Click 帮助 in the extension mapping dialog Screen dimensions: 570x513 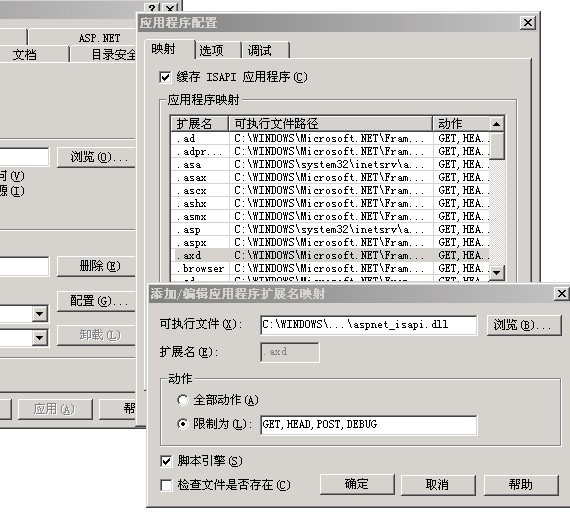[521, 484]
